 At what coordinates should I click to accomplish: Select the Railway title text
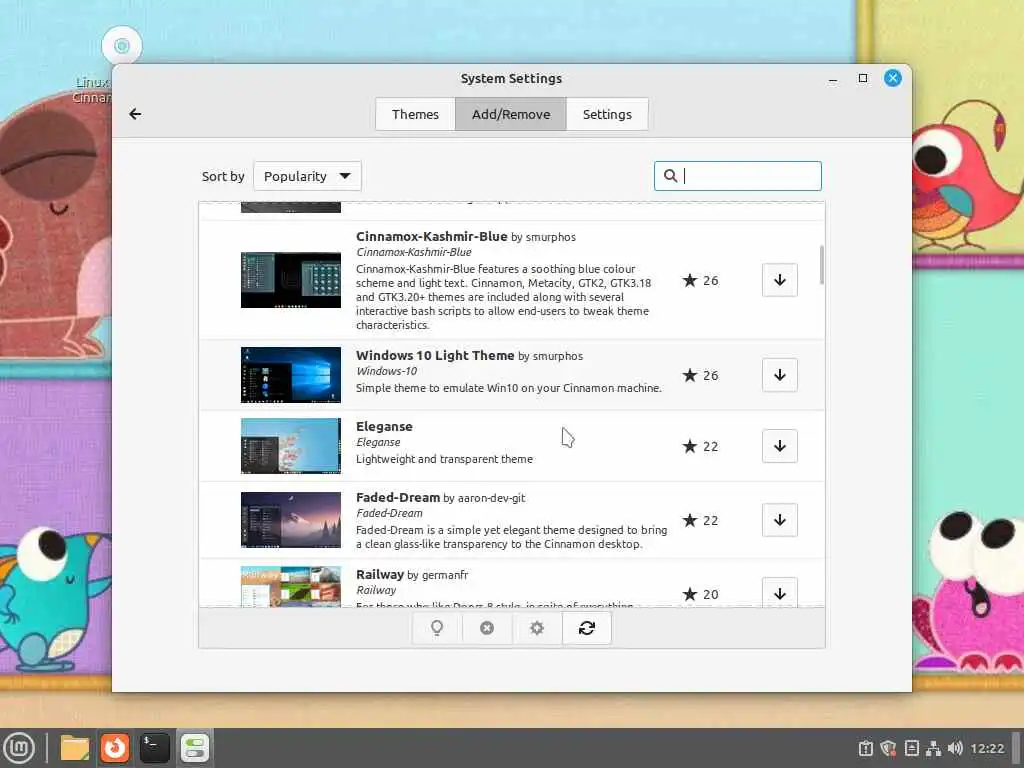click(x=380, y=575)
